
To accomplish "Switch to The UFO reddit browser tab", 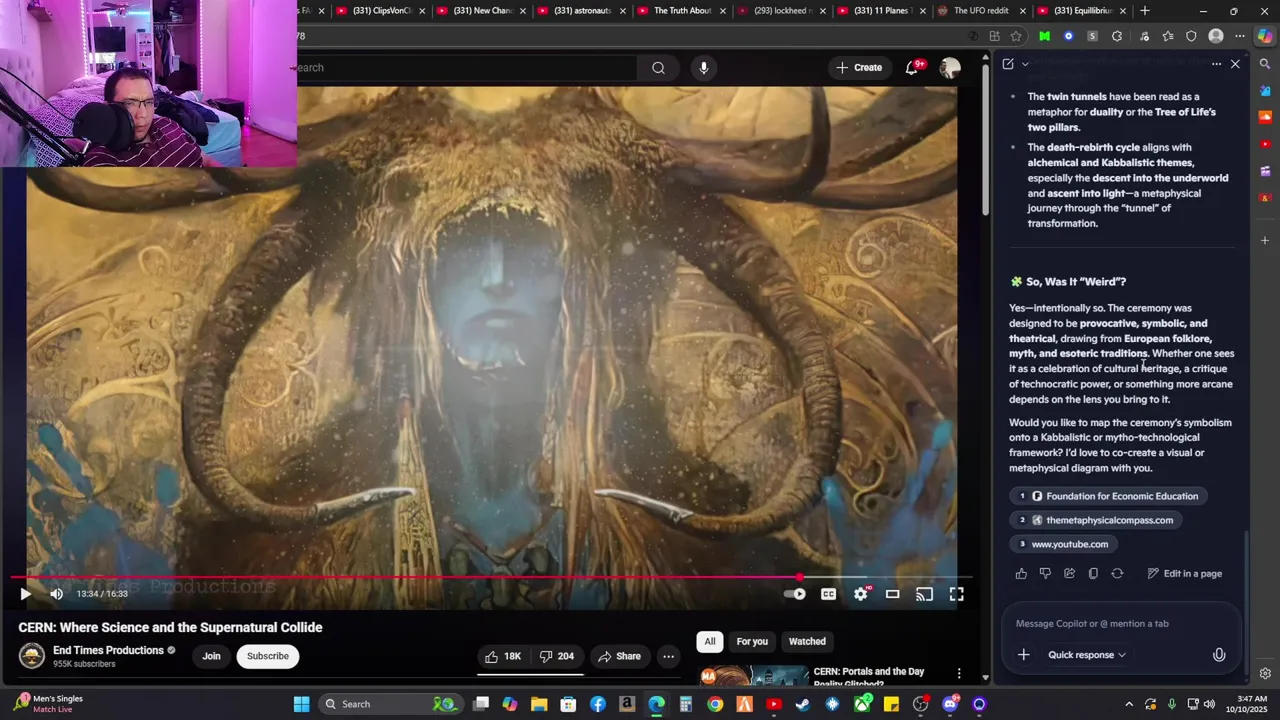I will click(x=981, y=11).
